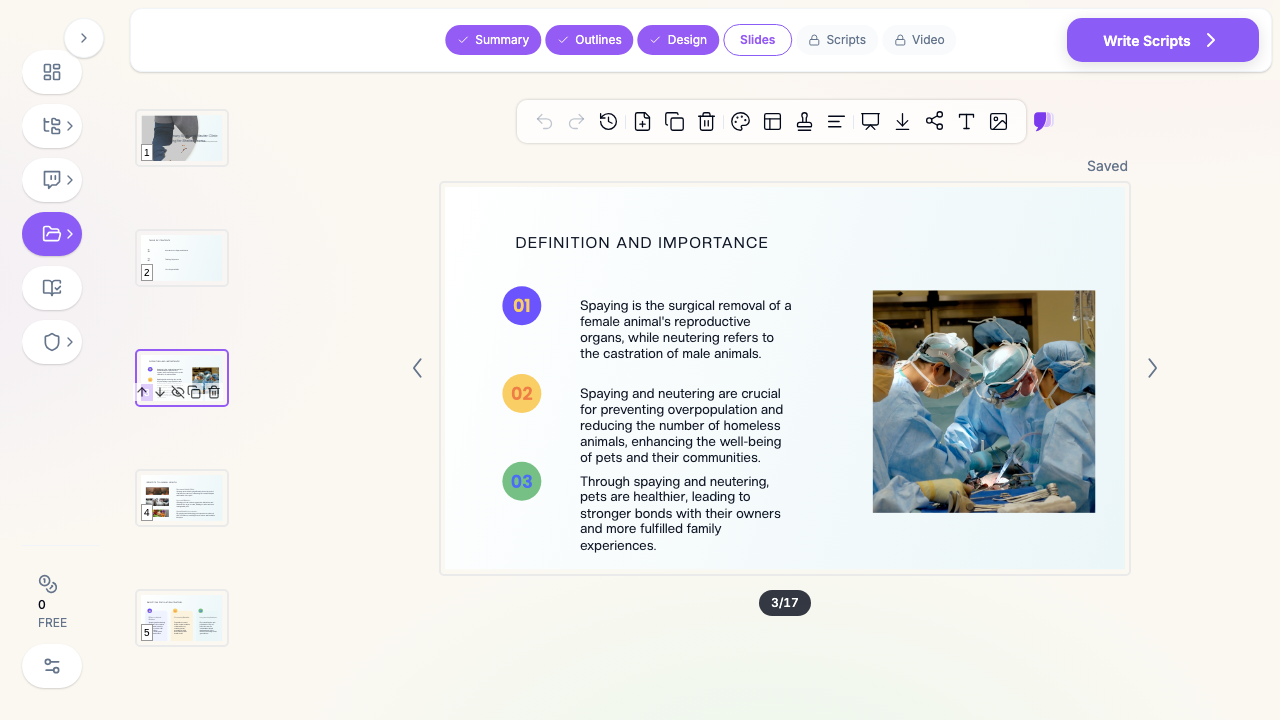The height and width of the screenshot is (720, 1280).
Task: Open the book checkmark sidebar icon
Action: 52,288
